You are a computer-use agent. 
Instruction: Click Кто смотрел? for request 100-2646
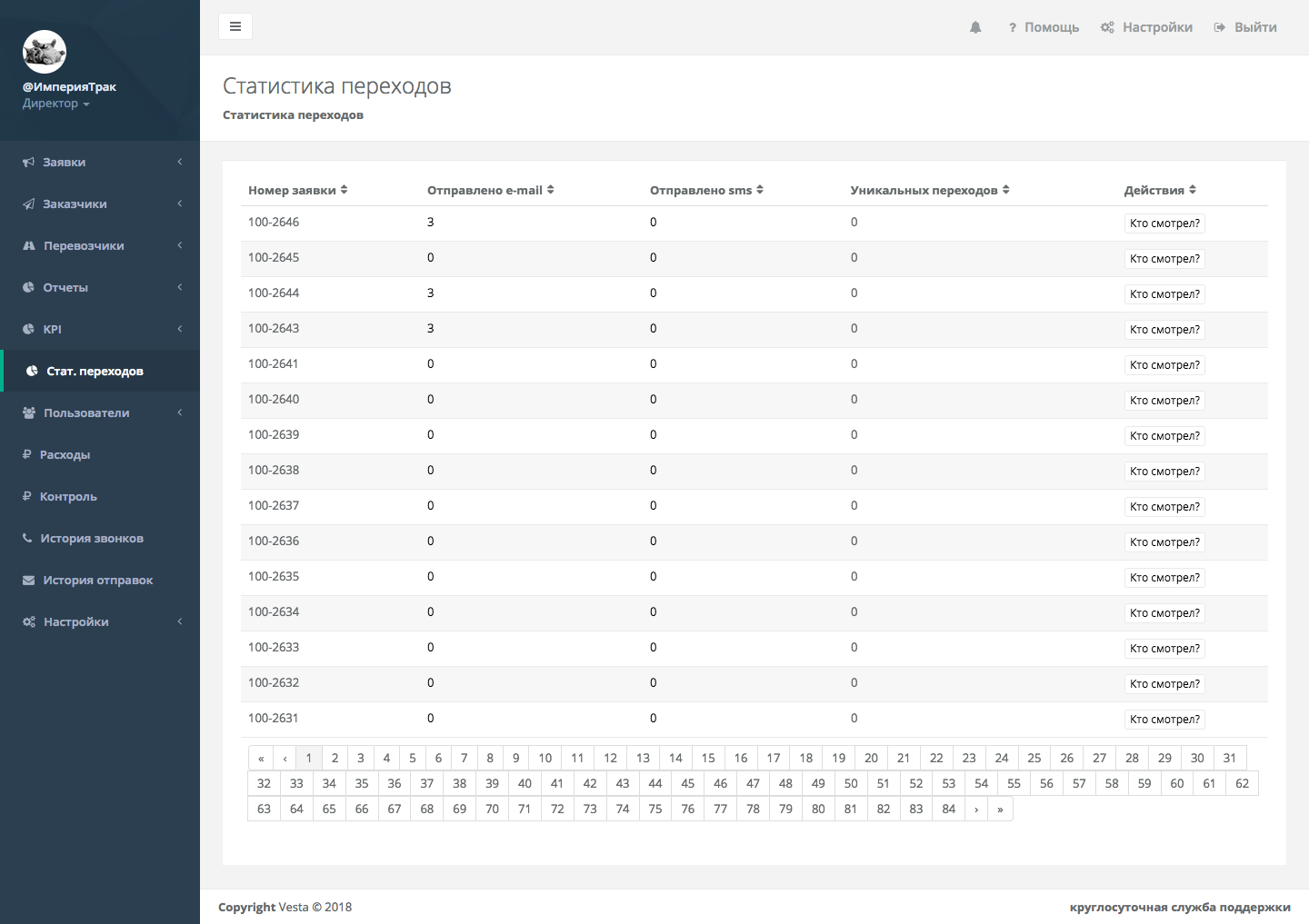pyautogui.click(x=1164, y=224)
